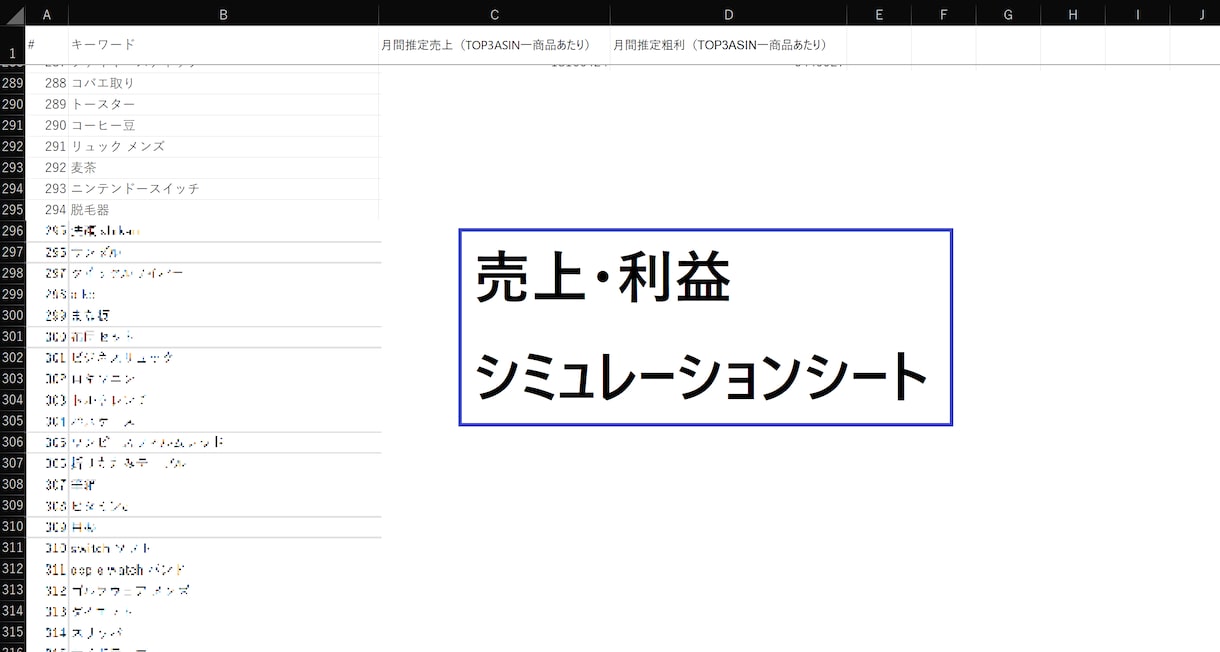
Task: Select the # cell beside 'リュック メンズ'
Action: pos(47,146)
